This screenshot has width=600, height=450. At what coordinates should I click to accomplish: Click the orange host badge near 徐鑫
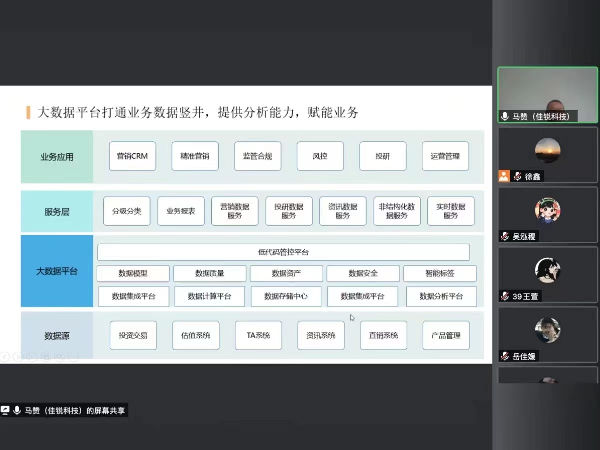click(503, 176)
